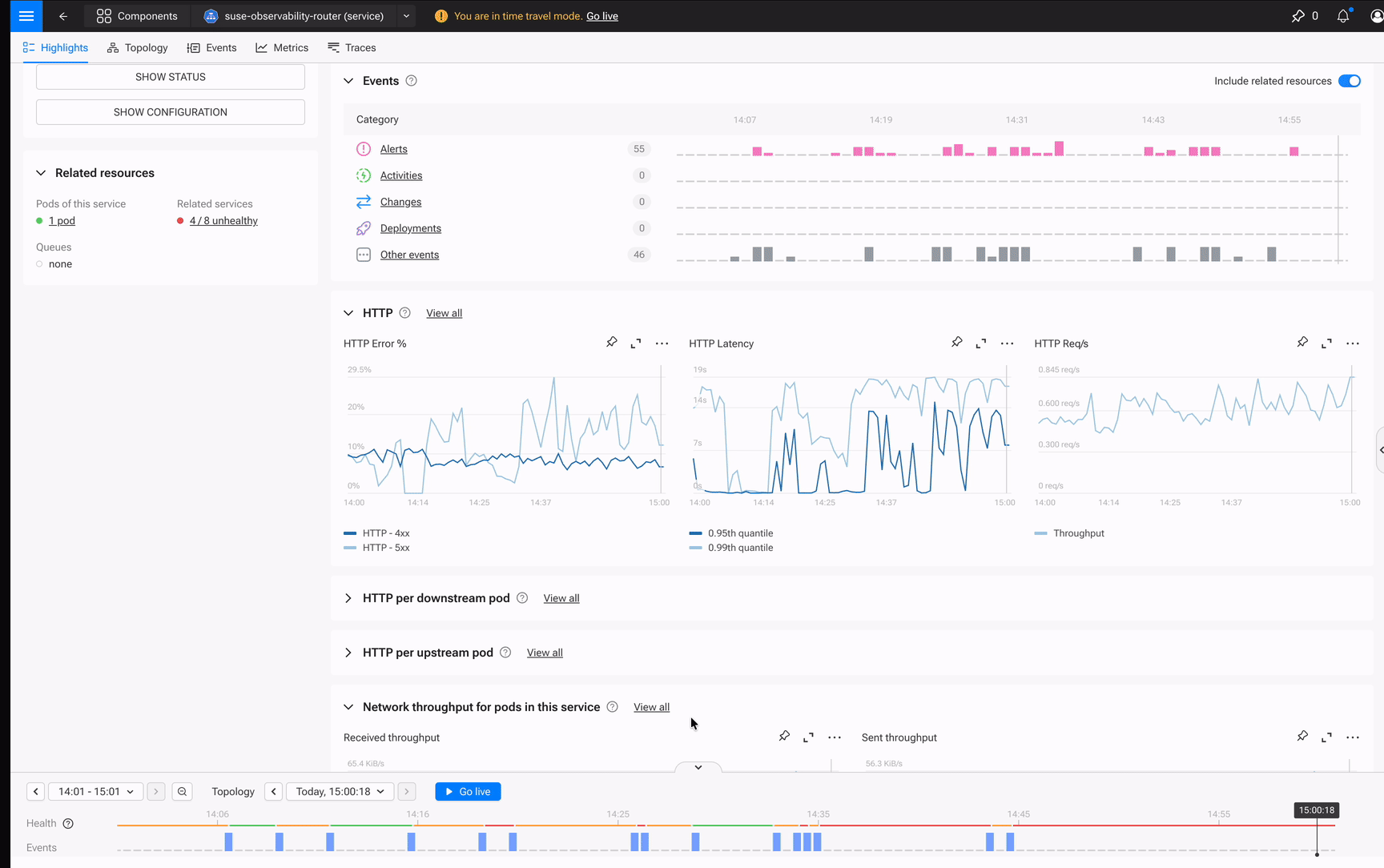Click the zoom-out magnifier in the timeline bar
The height and width of the screenshot is (868, 1384).
(182, 791)
